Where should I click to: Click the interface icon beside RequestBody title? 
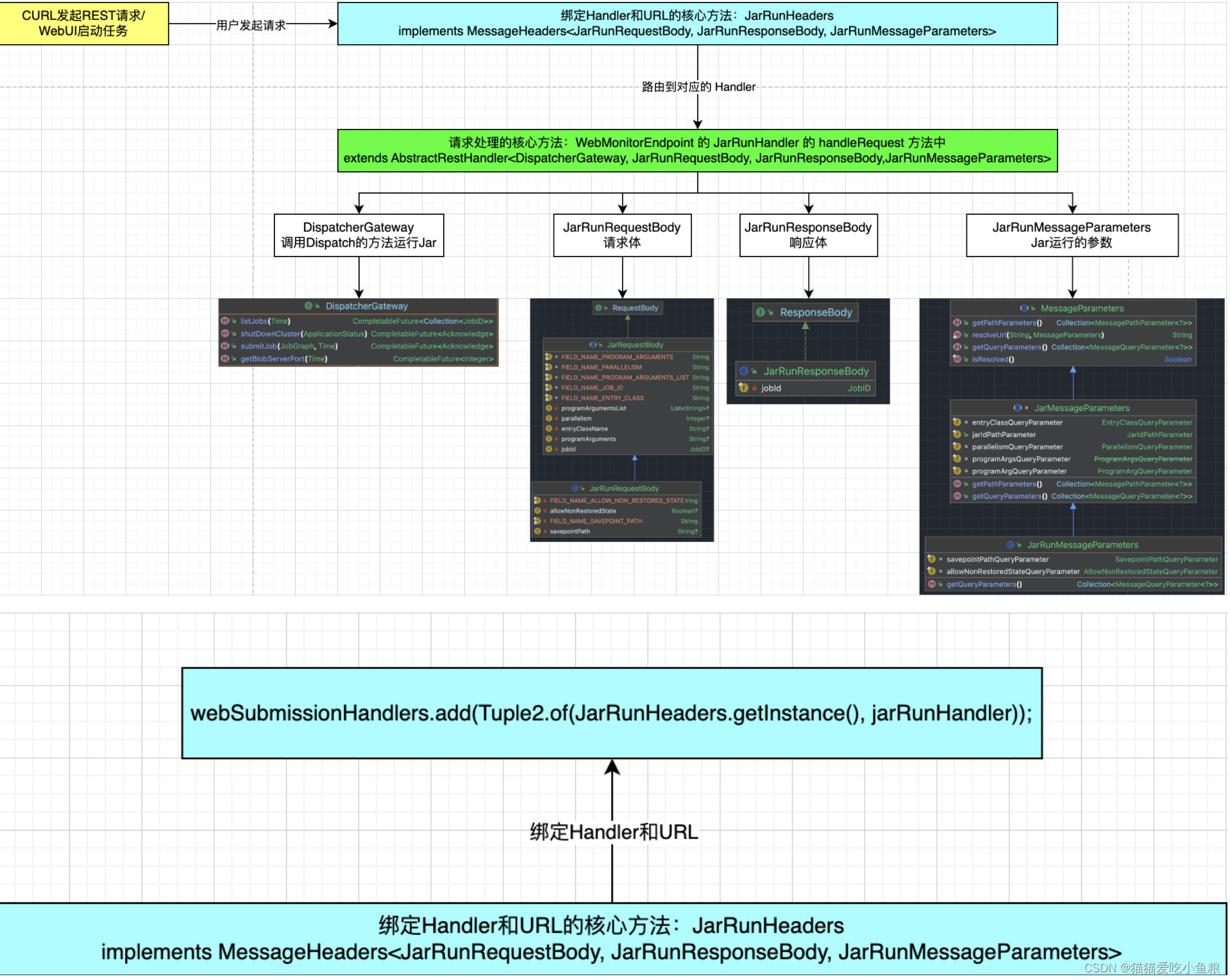tap(598, 308)
